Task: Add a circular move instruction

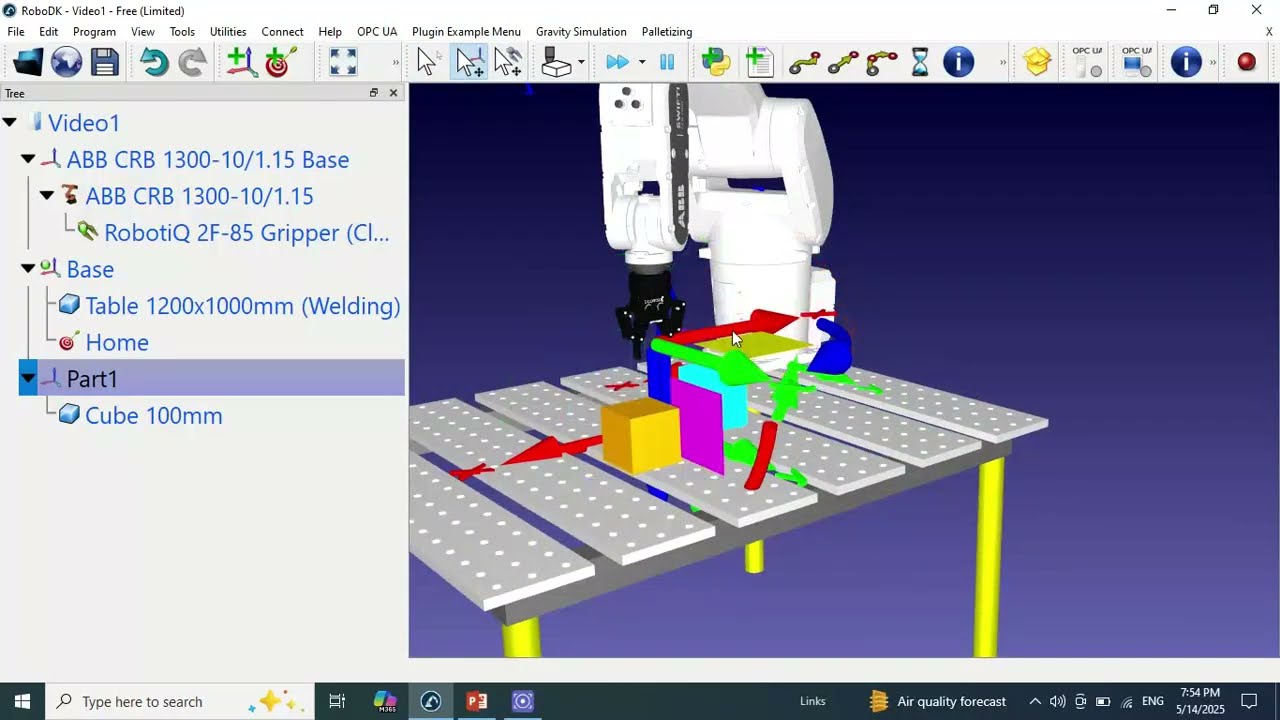Action: pyautogui.click(x=881, y=63)
